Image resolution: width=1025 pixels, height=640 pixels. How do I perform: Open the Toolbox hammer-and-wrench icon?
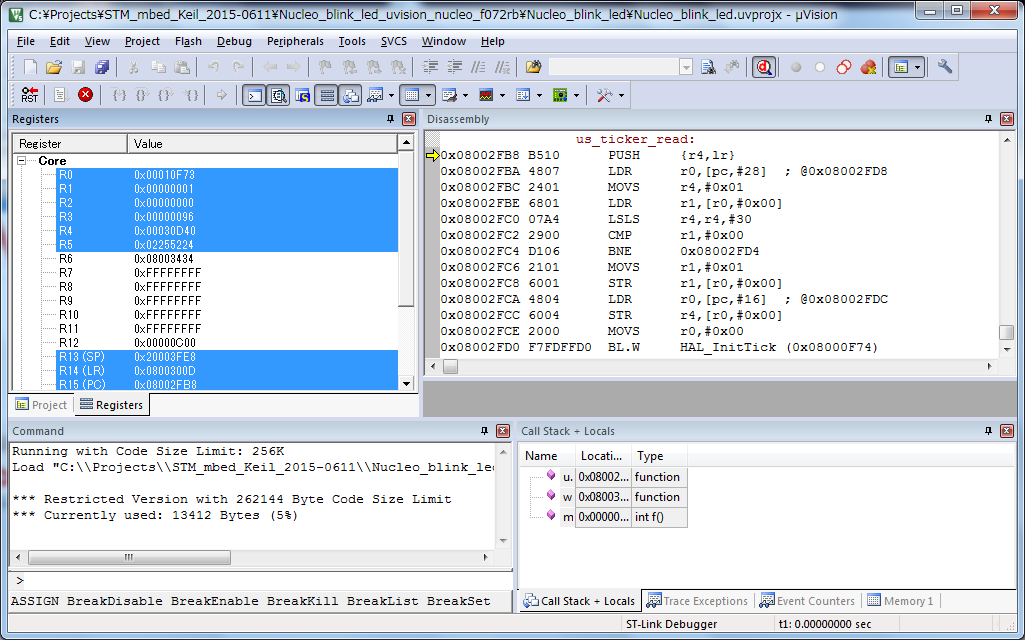point(604,95)
